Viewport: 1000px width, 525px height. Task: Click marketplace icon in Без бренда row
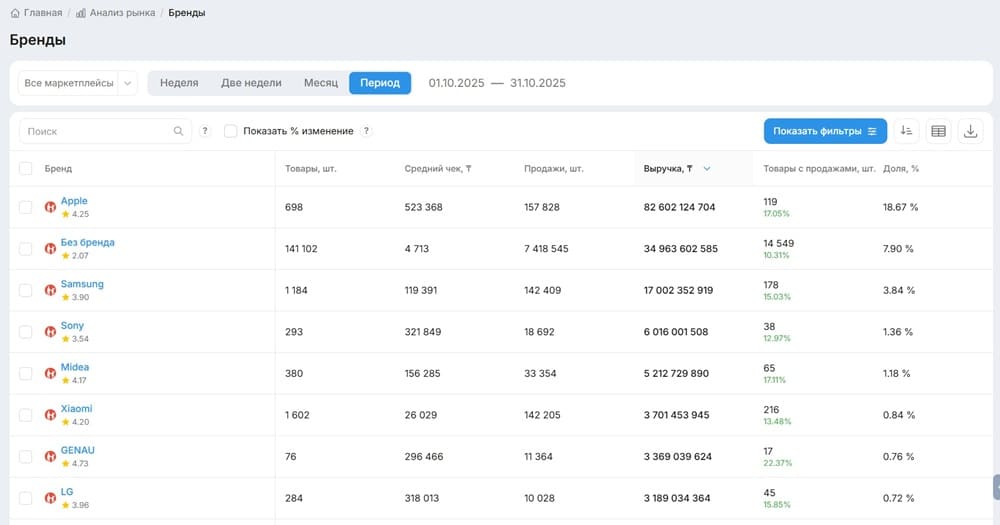(x=50, y=248)
